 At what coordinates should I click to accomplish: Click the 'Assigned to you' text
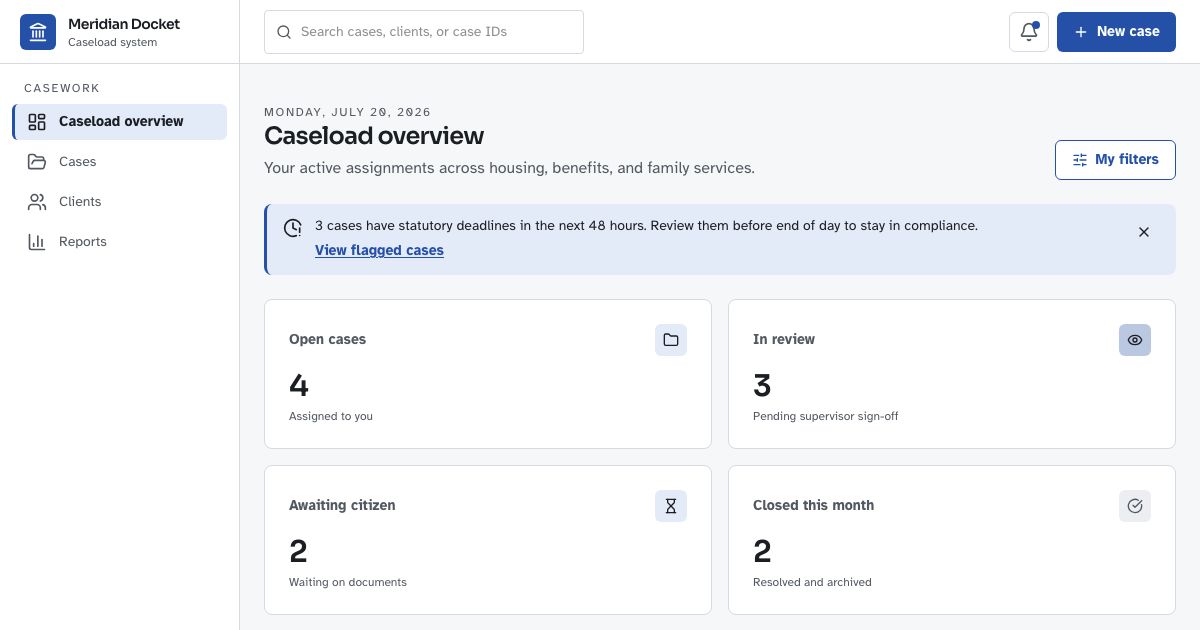331,416
